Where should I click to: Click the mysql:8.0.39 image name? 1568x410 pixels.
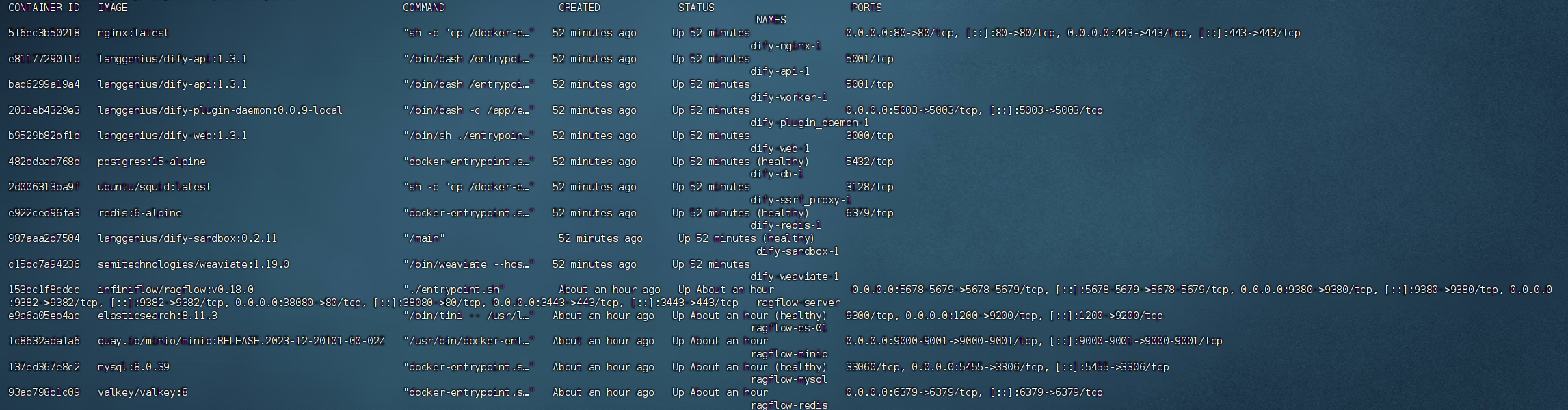pyautogui.click(x=133, y=367)
